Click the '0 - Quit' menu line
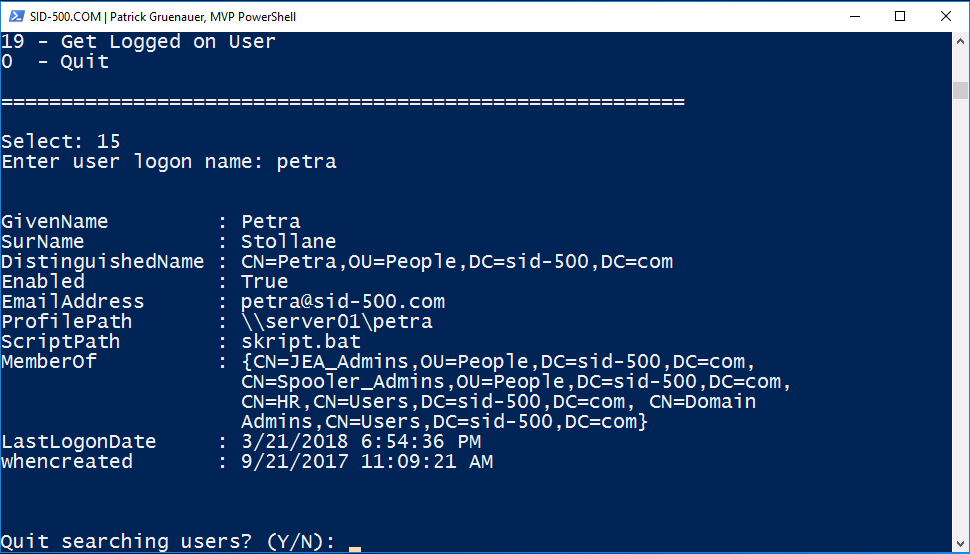Screen dimensions: 970x554 pos(56,62)
